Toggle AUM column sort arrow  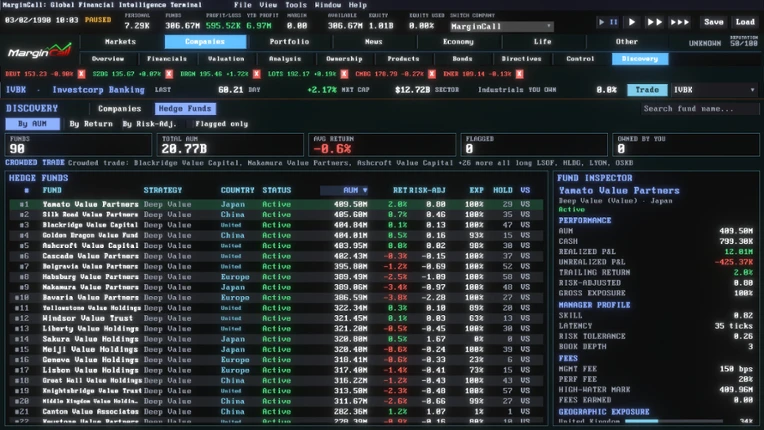[x=365, y=190]
